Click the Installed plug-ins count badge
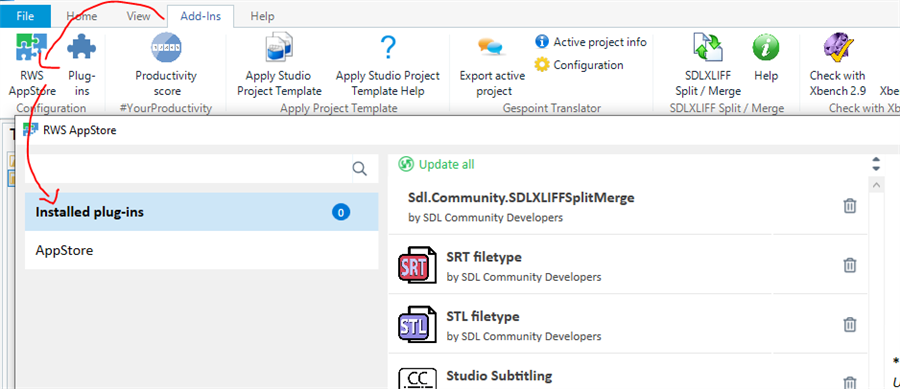This screenshot has width=900, height=389. pyautogui.click(x=340, y=212)
